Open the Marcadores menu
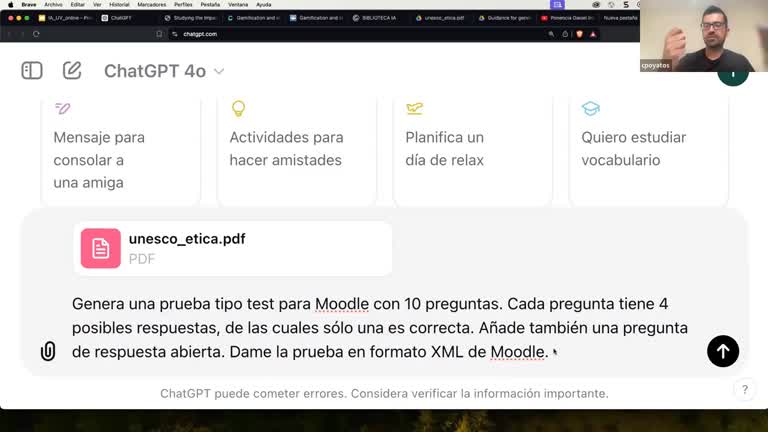768x432 pixels. click(x=151, y=4)
